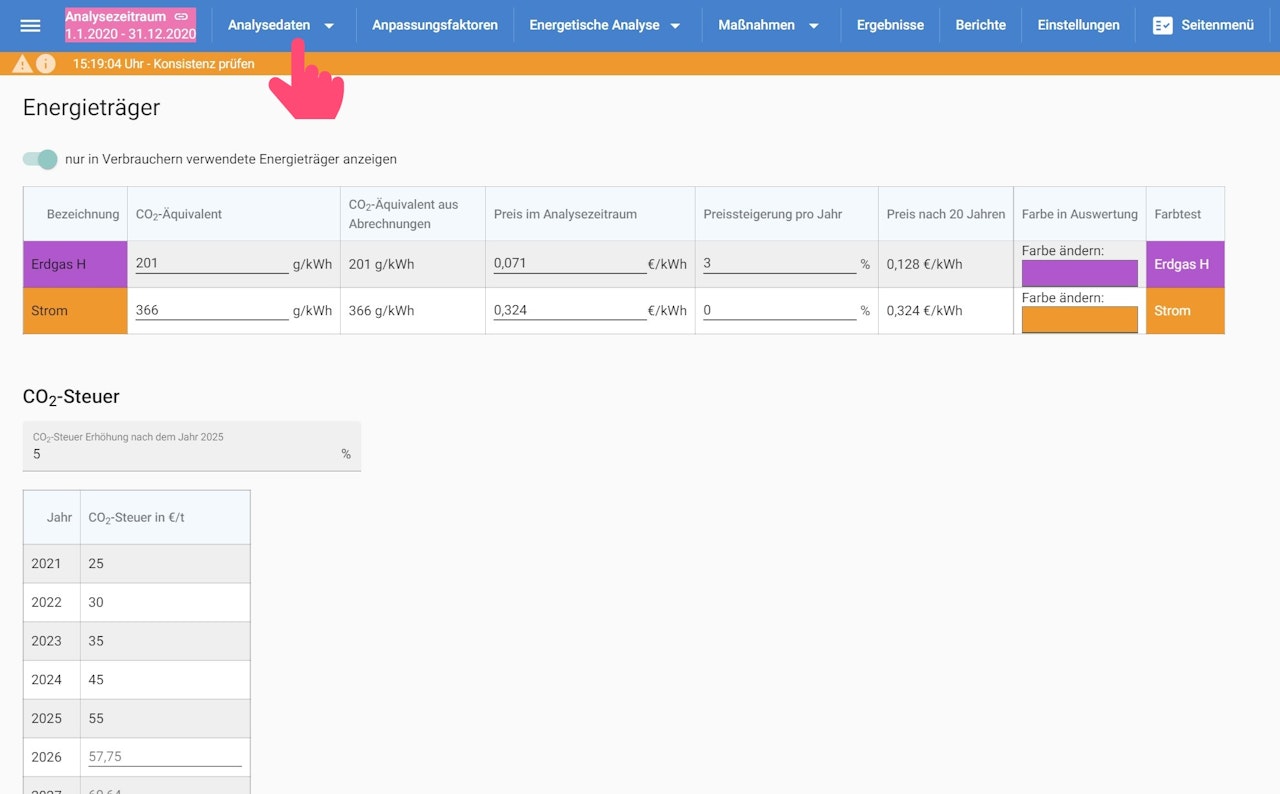The width and height of the screenshot is (1280, 794).
Task: Expand the Analysedaten dropdown
Action: [x=329, y=26]
